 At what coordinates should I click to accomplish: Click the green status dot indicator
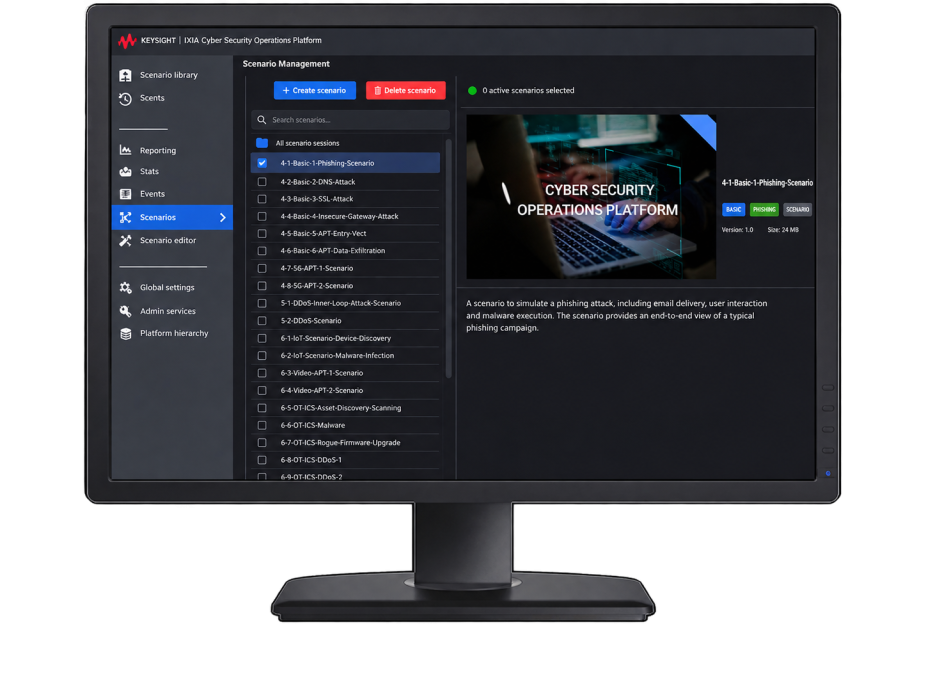click(x=472, y=90)
